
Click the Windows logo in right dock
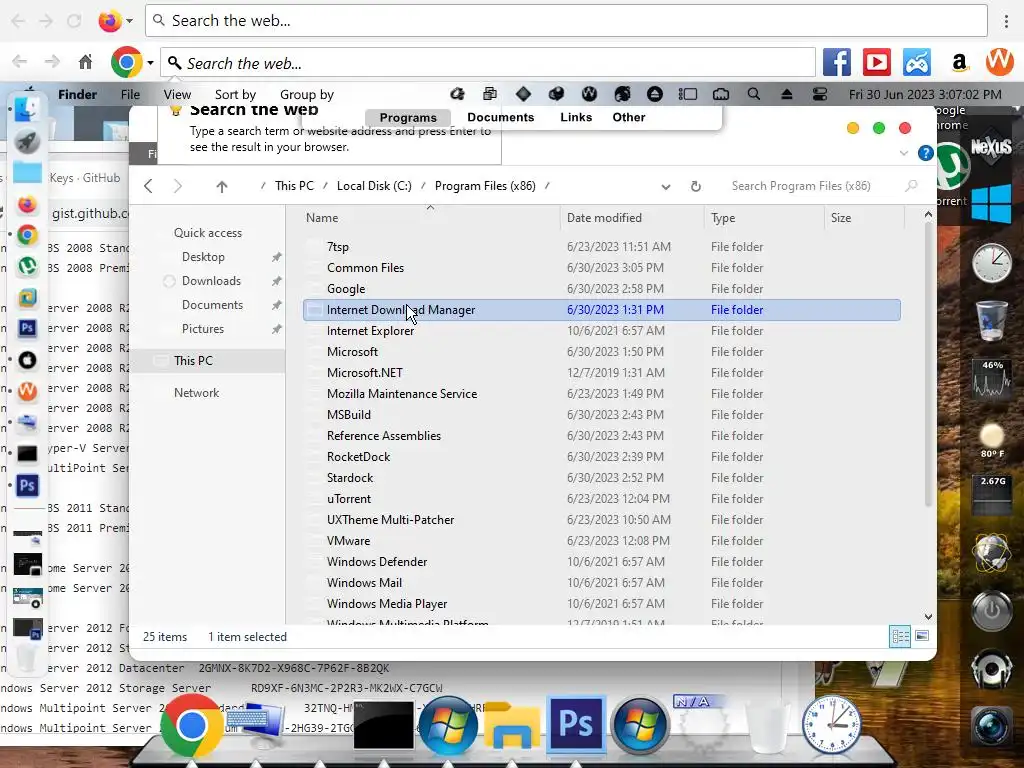pos(991,204)
